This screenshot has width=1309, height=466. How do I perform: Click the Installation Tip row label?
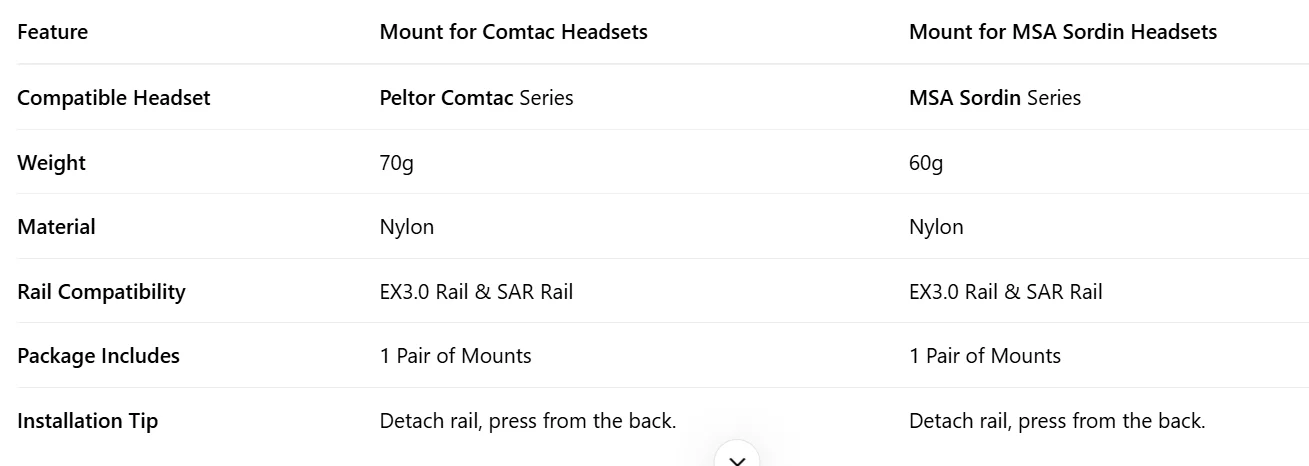[88, 421]
